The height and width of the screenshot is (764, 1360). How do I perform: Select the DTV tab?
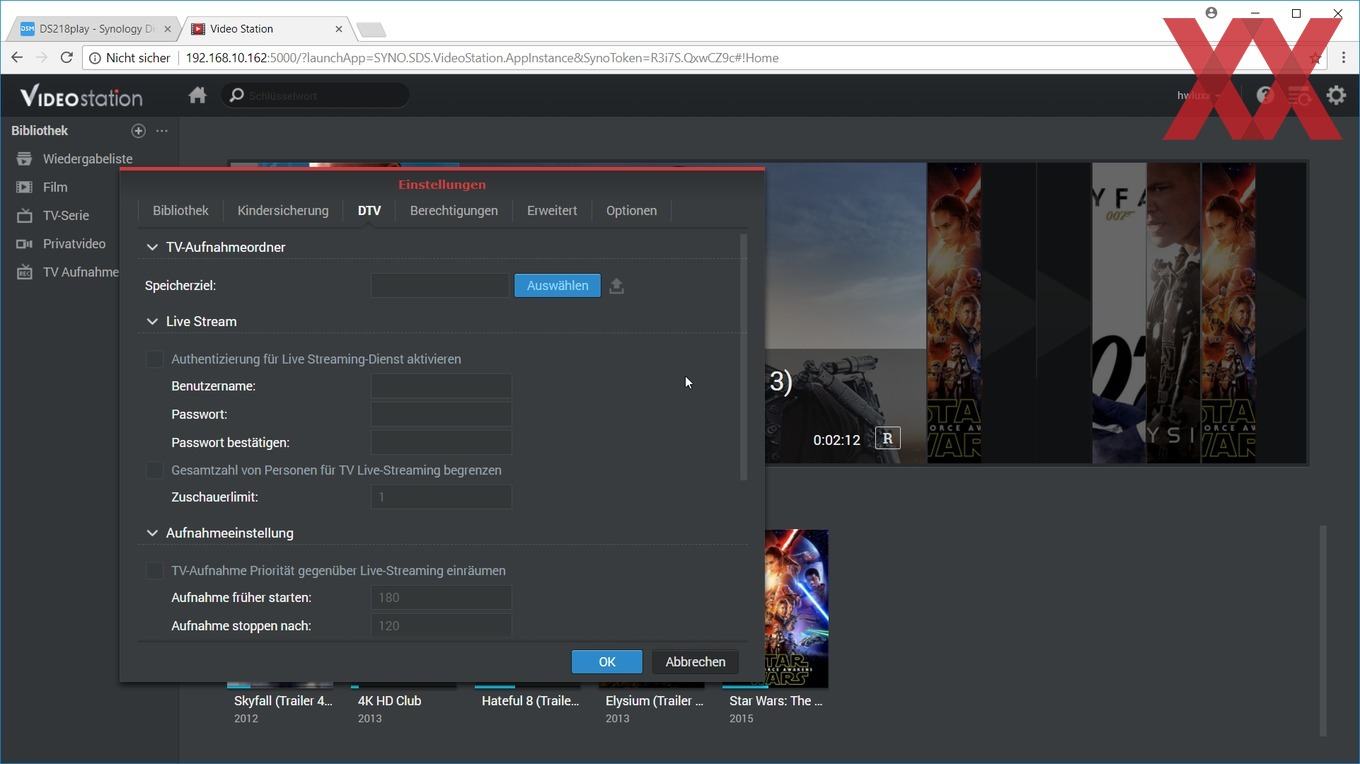369,211
